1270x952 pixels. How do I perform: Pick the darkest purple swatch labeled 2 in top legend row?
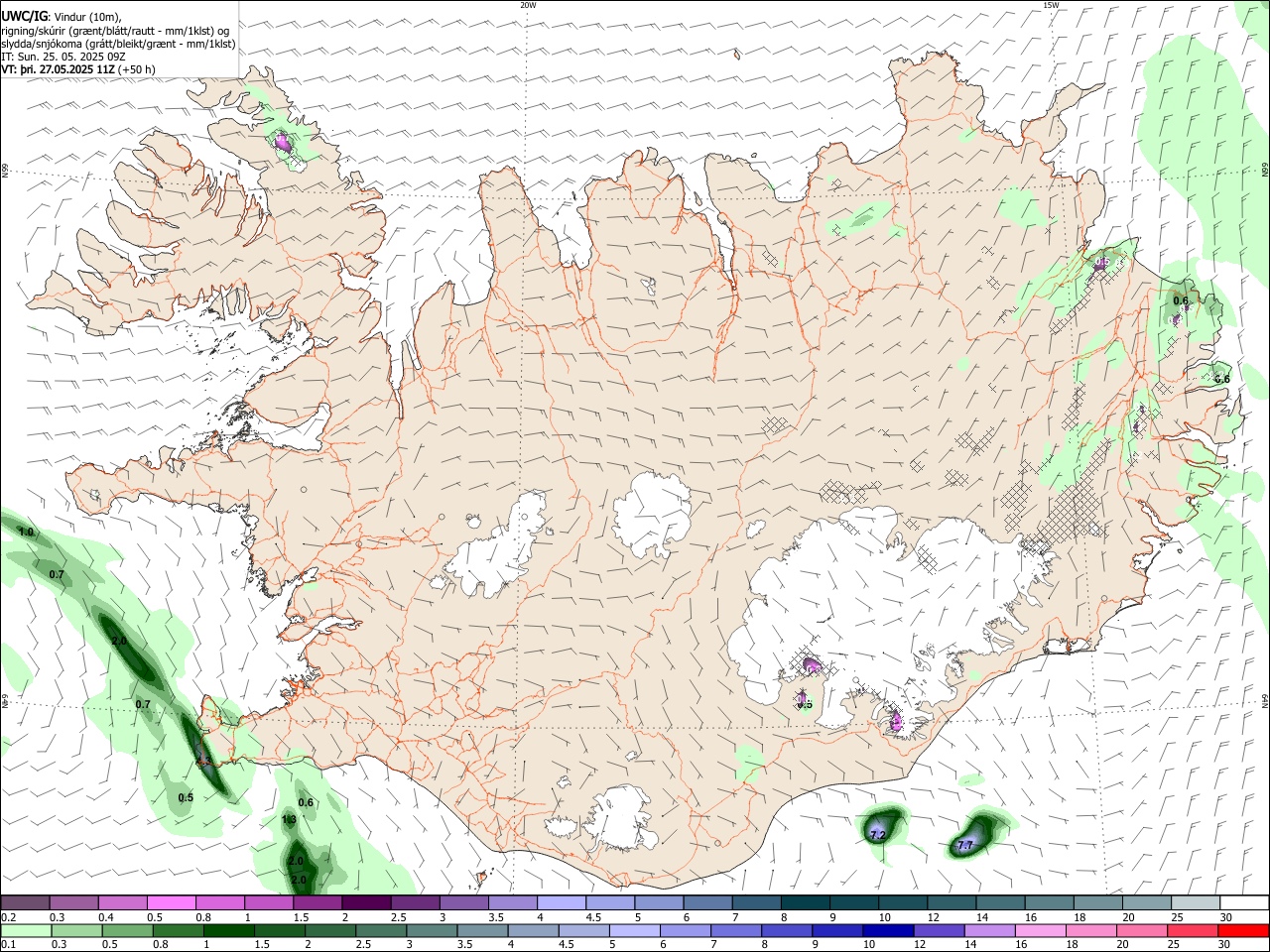[x=366, y=902]
